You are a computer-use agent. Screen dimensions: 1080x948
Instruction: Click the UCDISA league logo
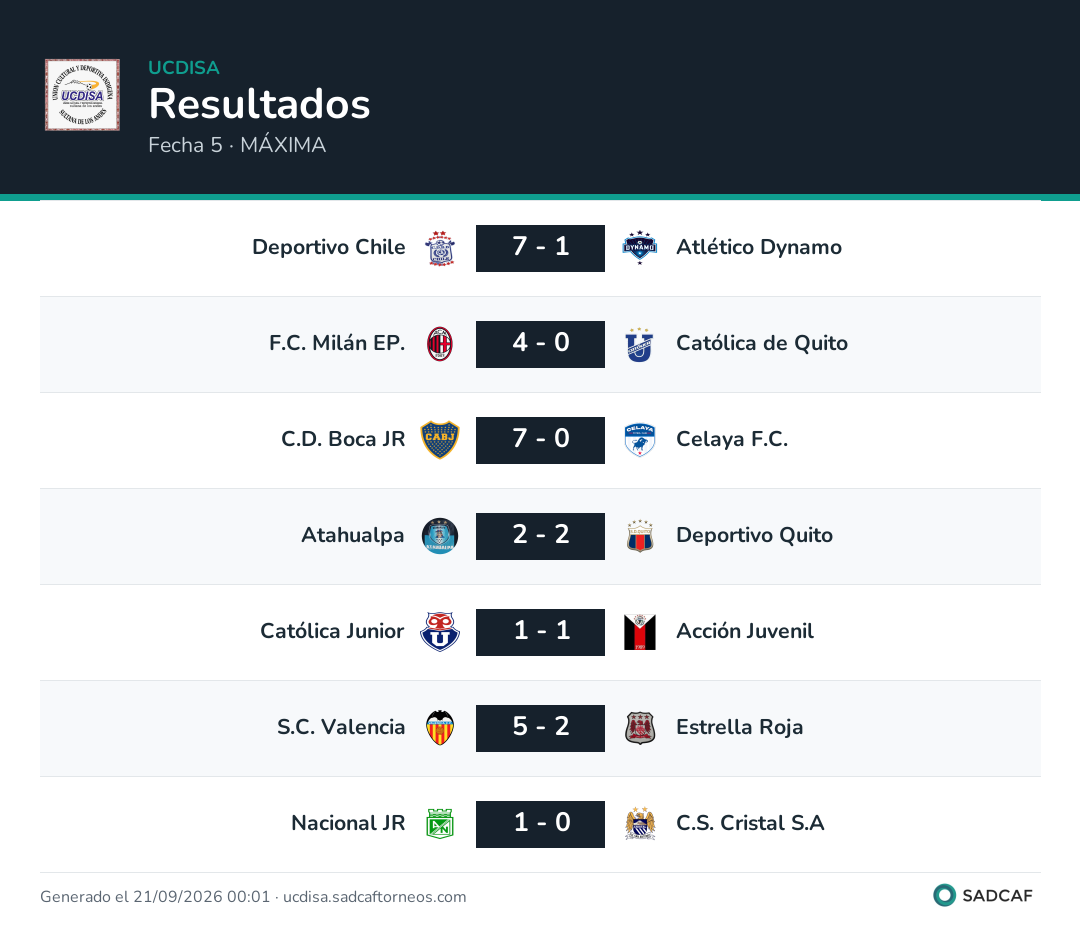[83, 95]
